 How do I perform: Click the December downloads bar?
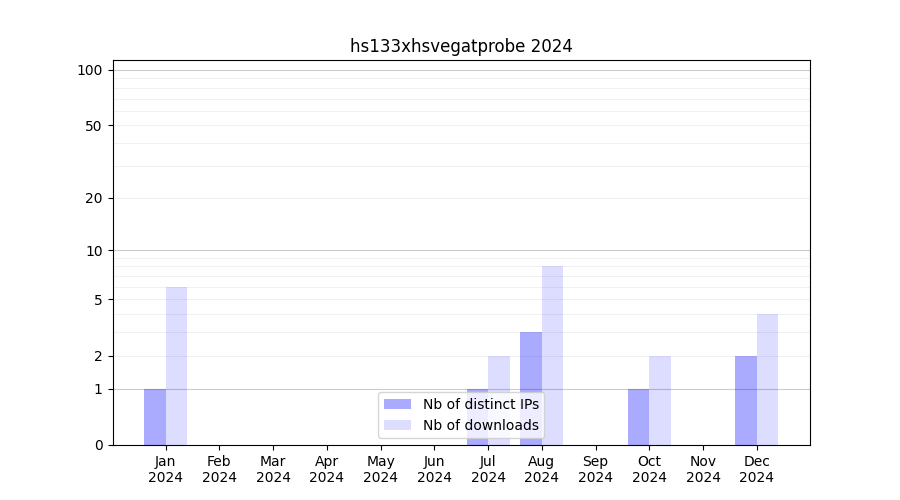767,379
